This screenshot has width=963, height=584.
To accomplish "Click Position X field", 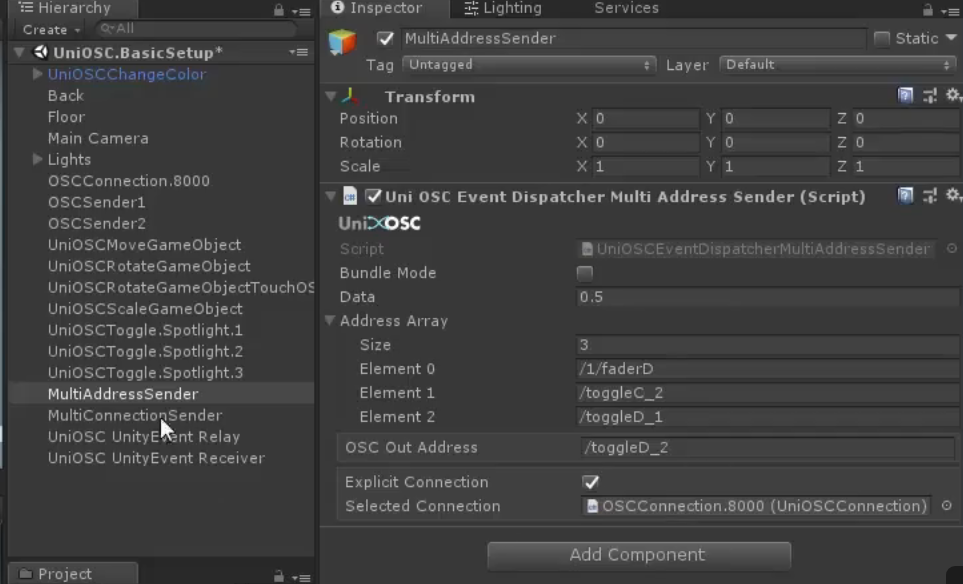I will tap(645, 119).
